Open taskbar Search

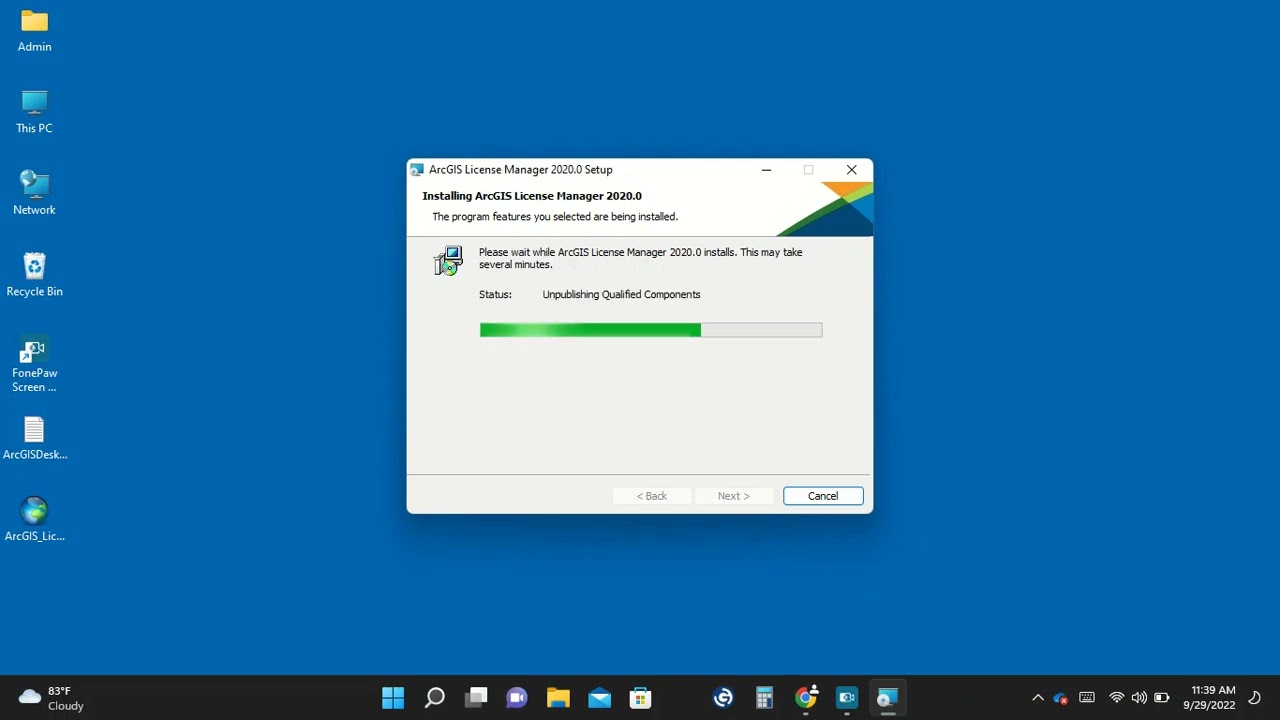point(434,698)
